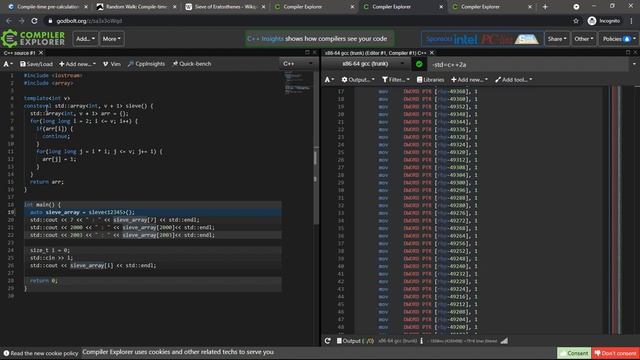The image size is (640, 360).
Task: Maximize the compiler output pane
Action: [x=628, y=53]
